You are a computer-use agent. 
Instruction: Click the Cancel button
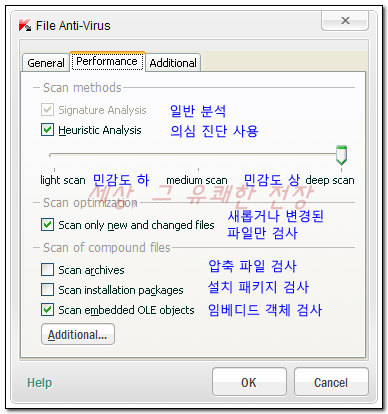[331, 382]
